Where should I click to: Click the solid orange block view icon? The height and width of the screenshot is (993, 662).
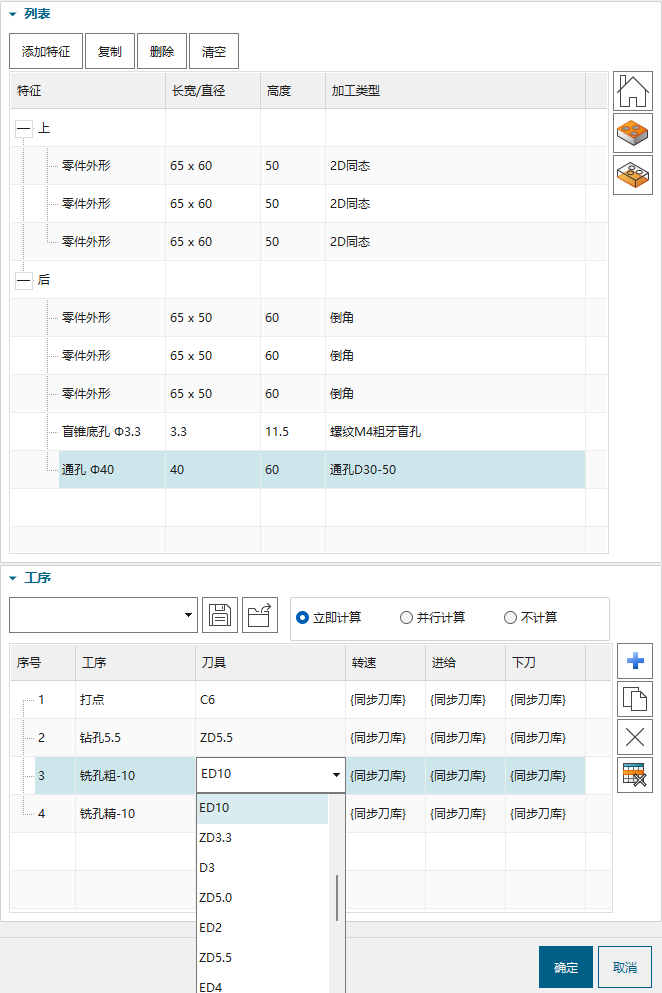click(x=633, y=133)
